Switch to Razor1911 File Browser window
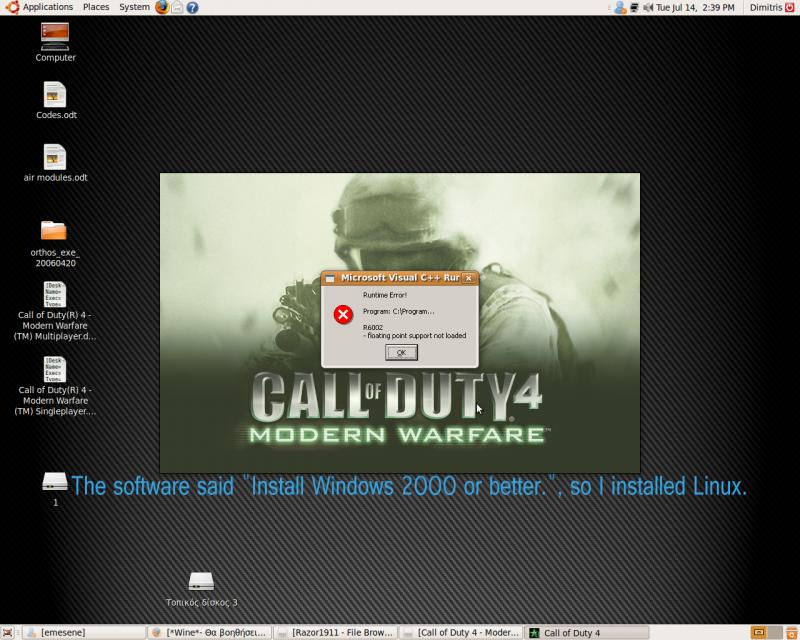The height and width of the screenshot is (640, 800). 335,633
